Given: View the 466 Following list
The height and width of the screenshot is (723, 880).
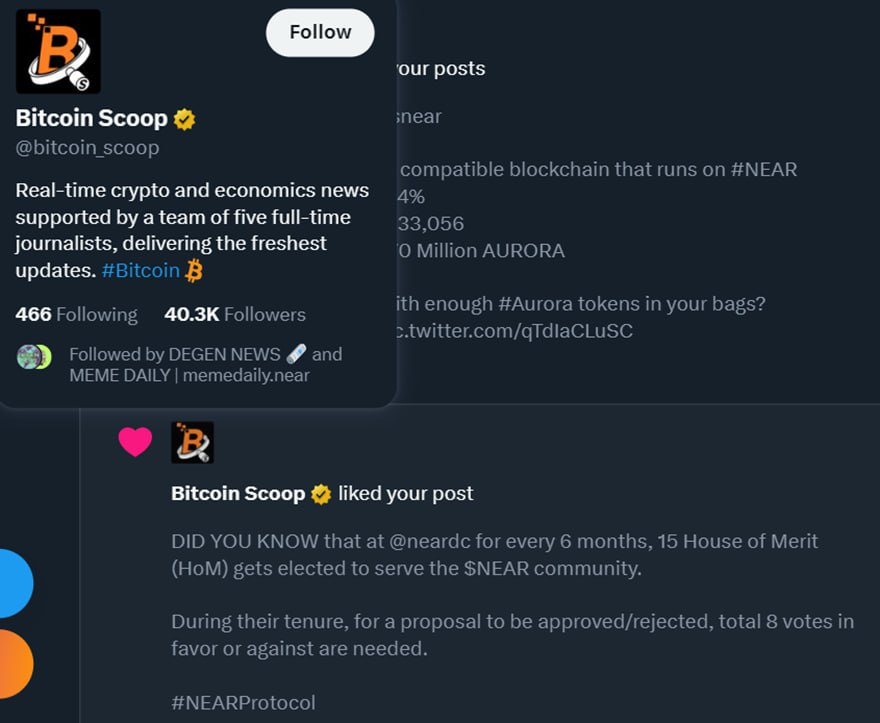Looking at the screenshot, I should pos(76,314).
